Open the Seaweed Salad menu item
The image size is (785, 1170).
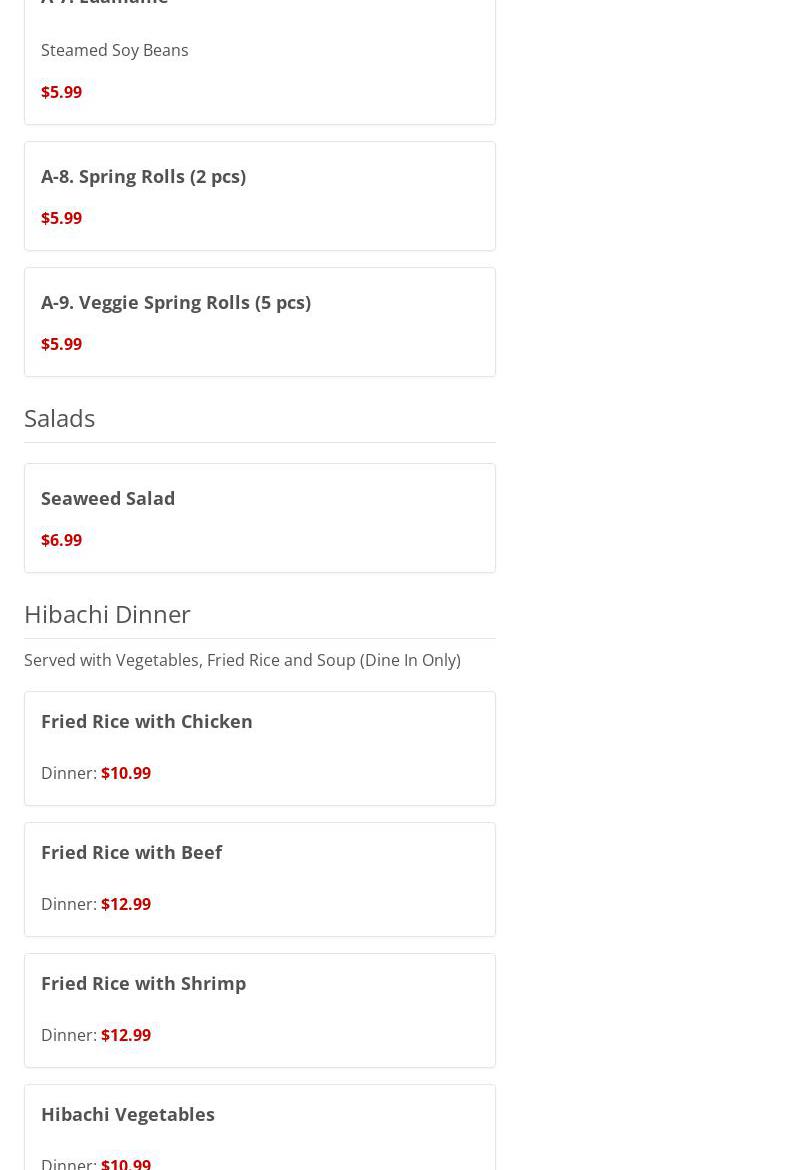coord(108,498)
